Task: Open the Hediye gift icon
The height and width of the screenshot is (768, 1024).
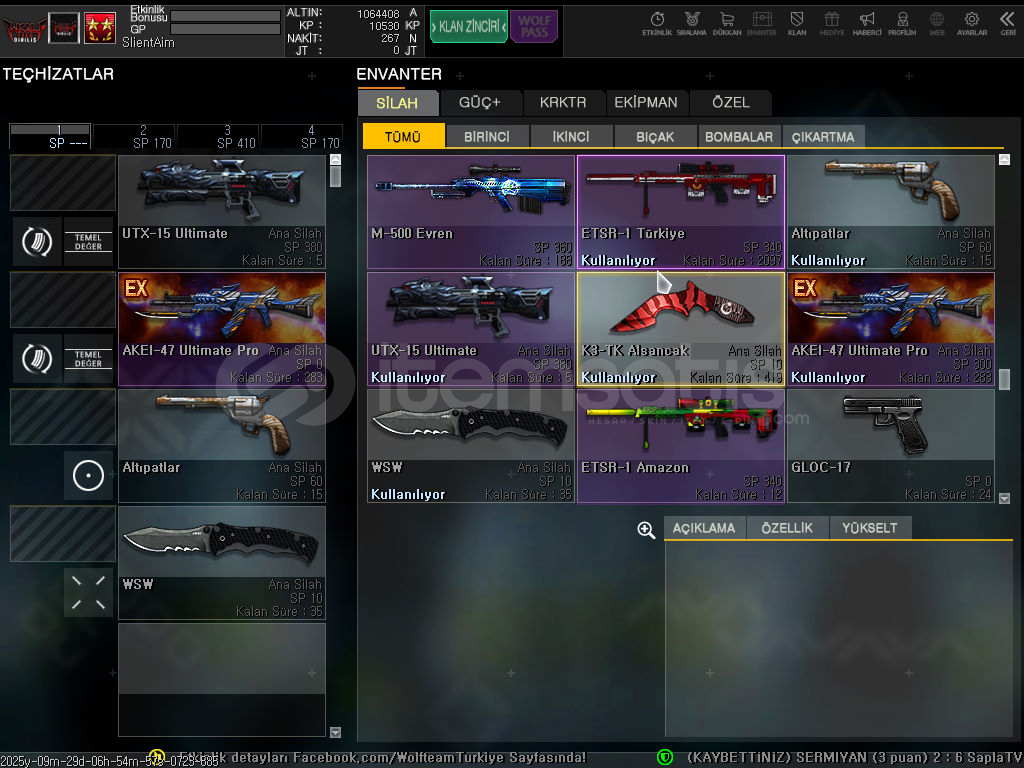Action: 832,23
